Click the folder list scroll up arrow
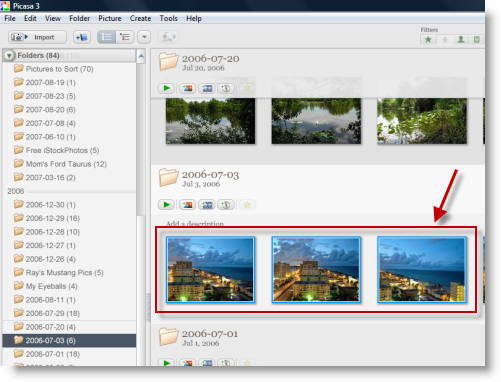 point(141,56)
